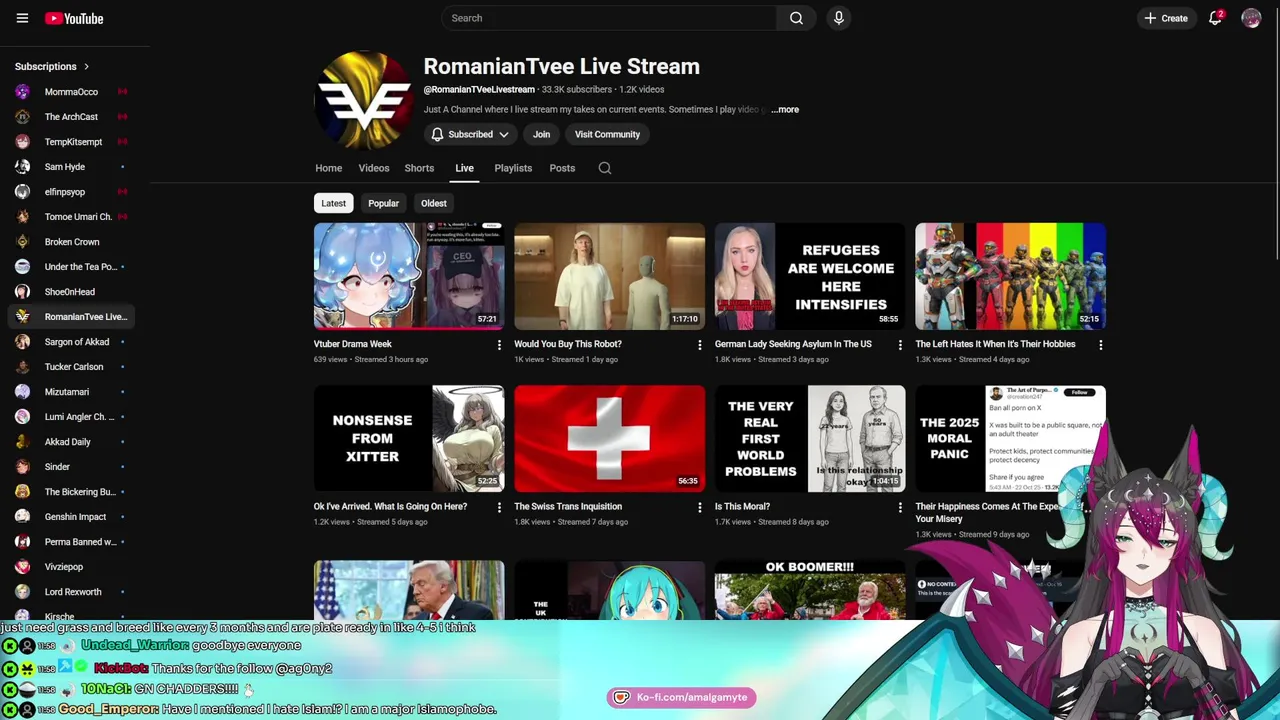Select the Live channel tab
Viewport: 1280px width, 720px height.
coord(464,168)
